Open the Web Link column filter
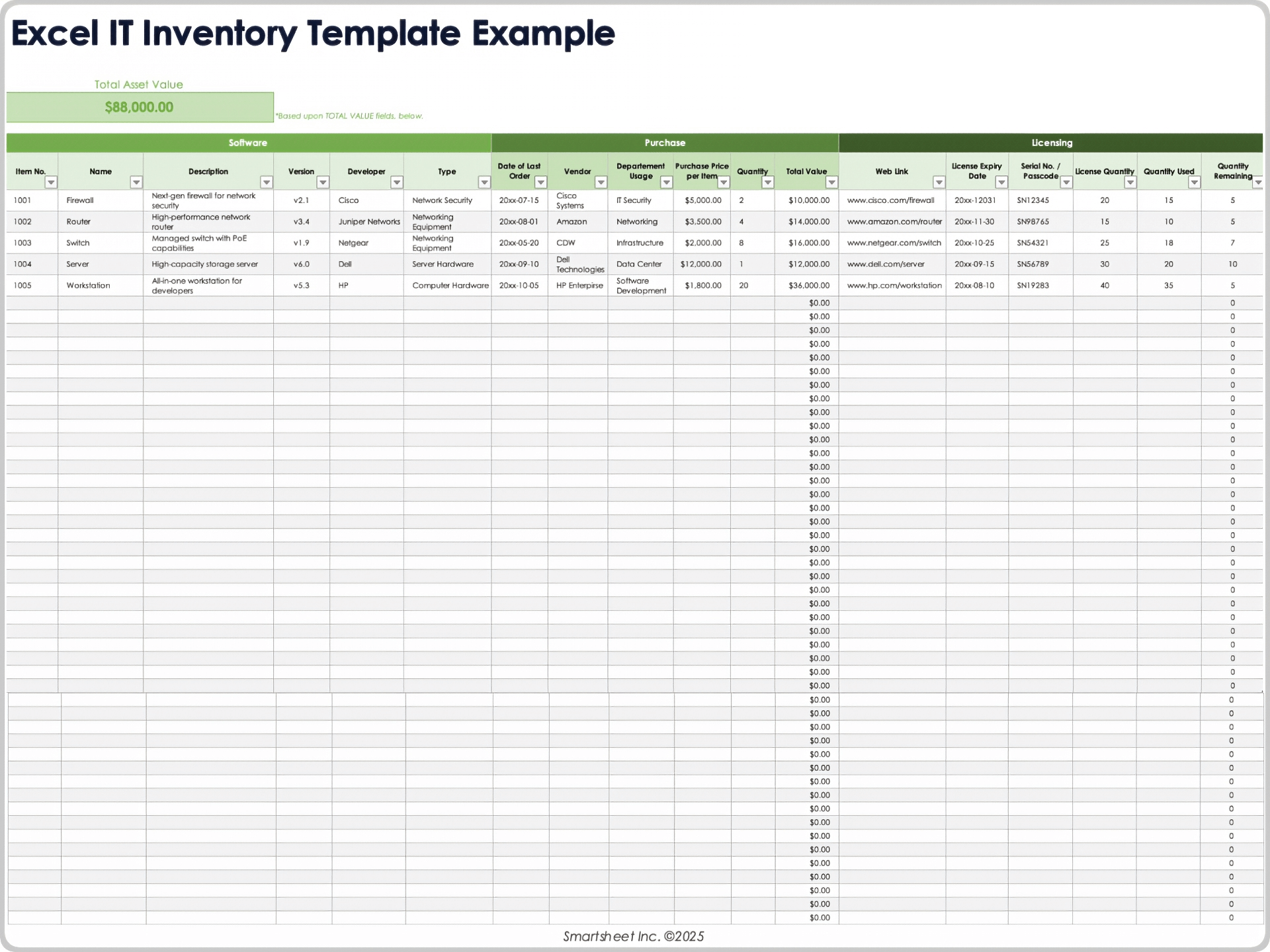Viewport: 1270px width, 952px height. point(940,182)
